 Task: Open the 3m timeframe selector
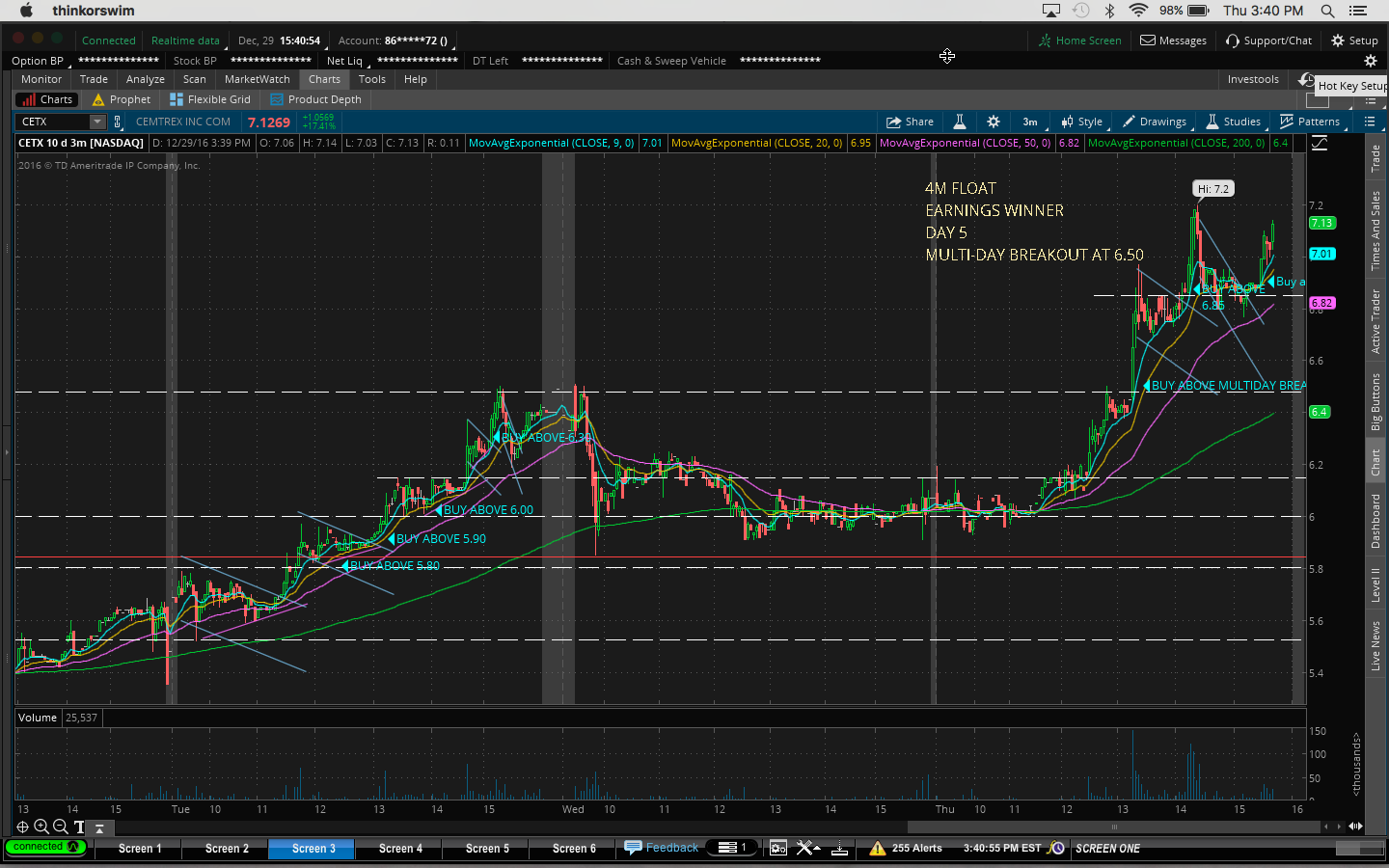coord(1030,122)
